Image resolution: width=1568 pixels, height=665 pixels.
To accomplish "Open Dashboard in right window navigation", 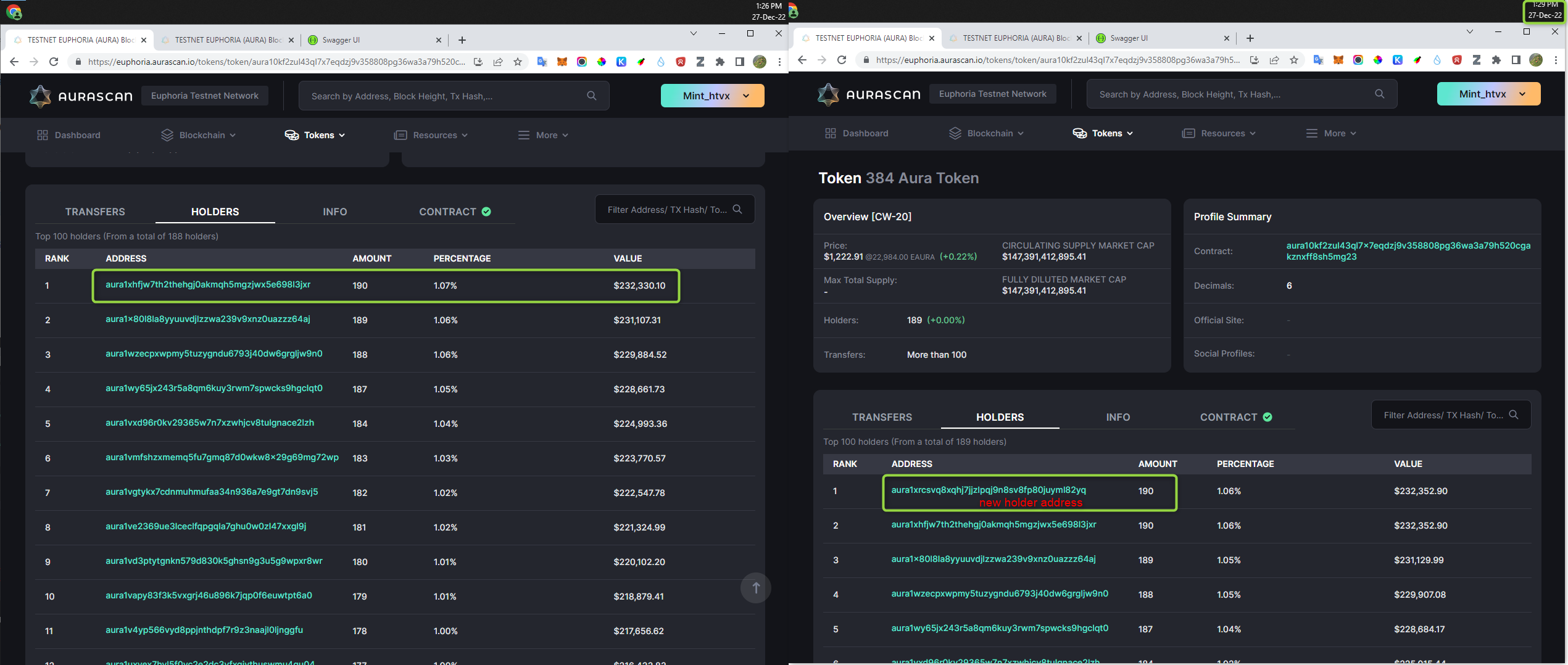I will [x=857, y=133].
